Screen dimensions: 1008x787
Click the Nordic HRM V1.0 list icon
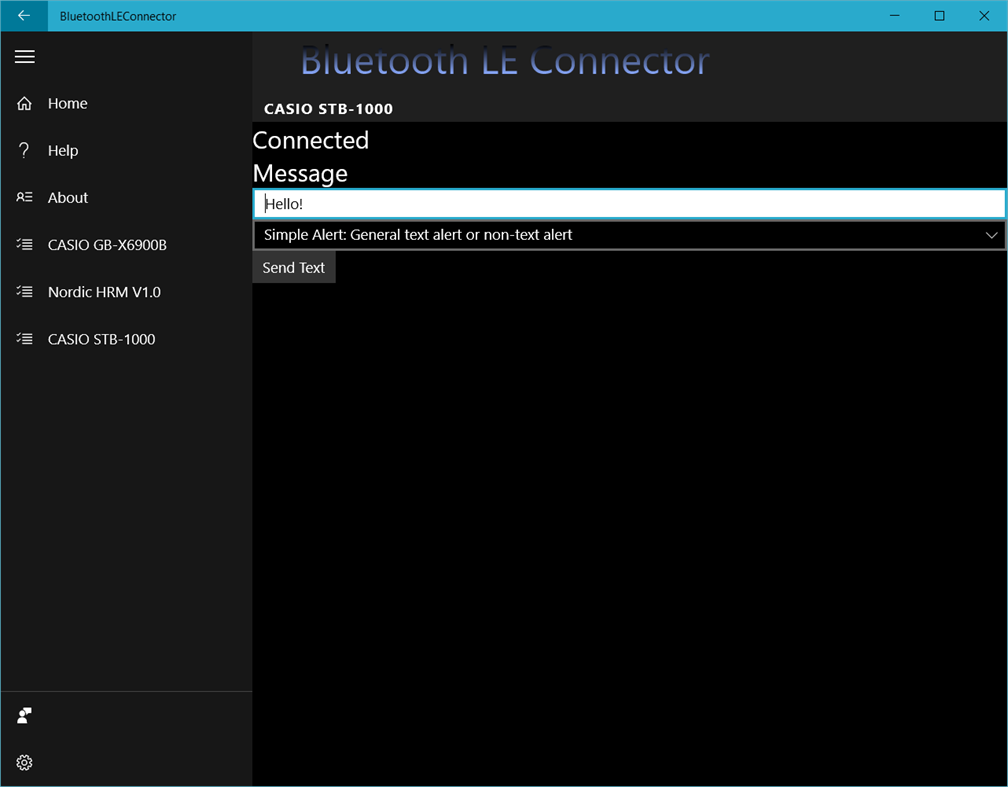[24, 291]
